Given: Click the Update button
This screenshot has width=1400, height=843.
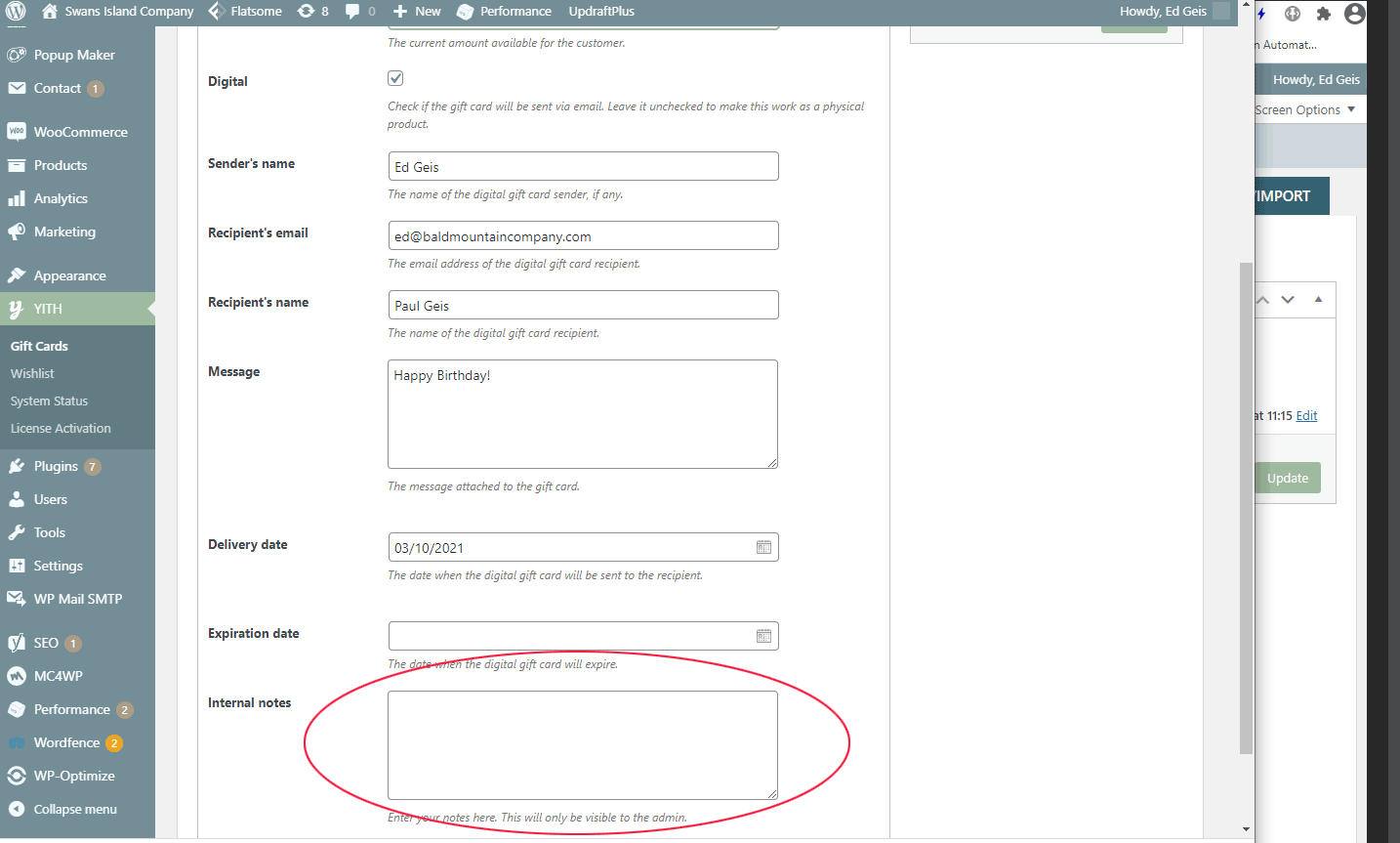Looking at the screenshot, I should (1287, 478).
